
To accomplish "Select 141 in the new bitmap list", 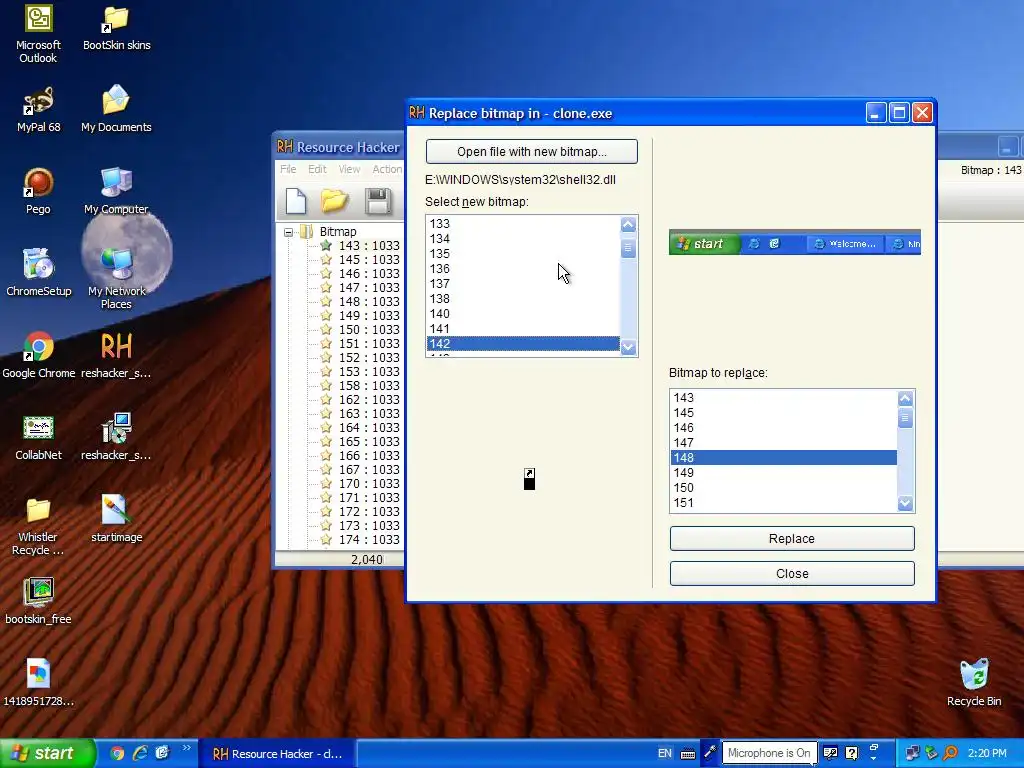I will click(523, 328).
